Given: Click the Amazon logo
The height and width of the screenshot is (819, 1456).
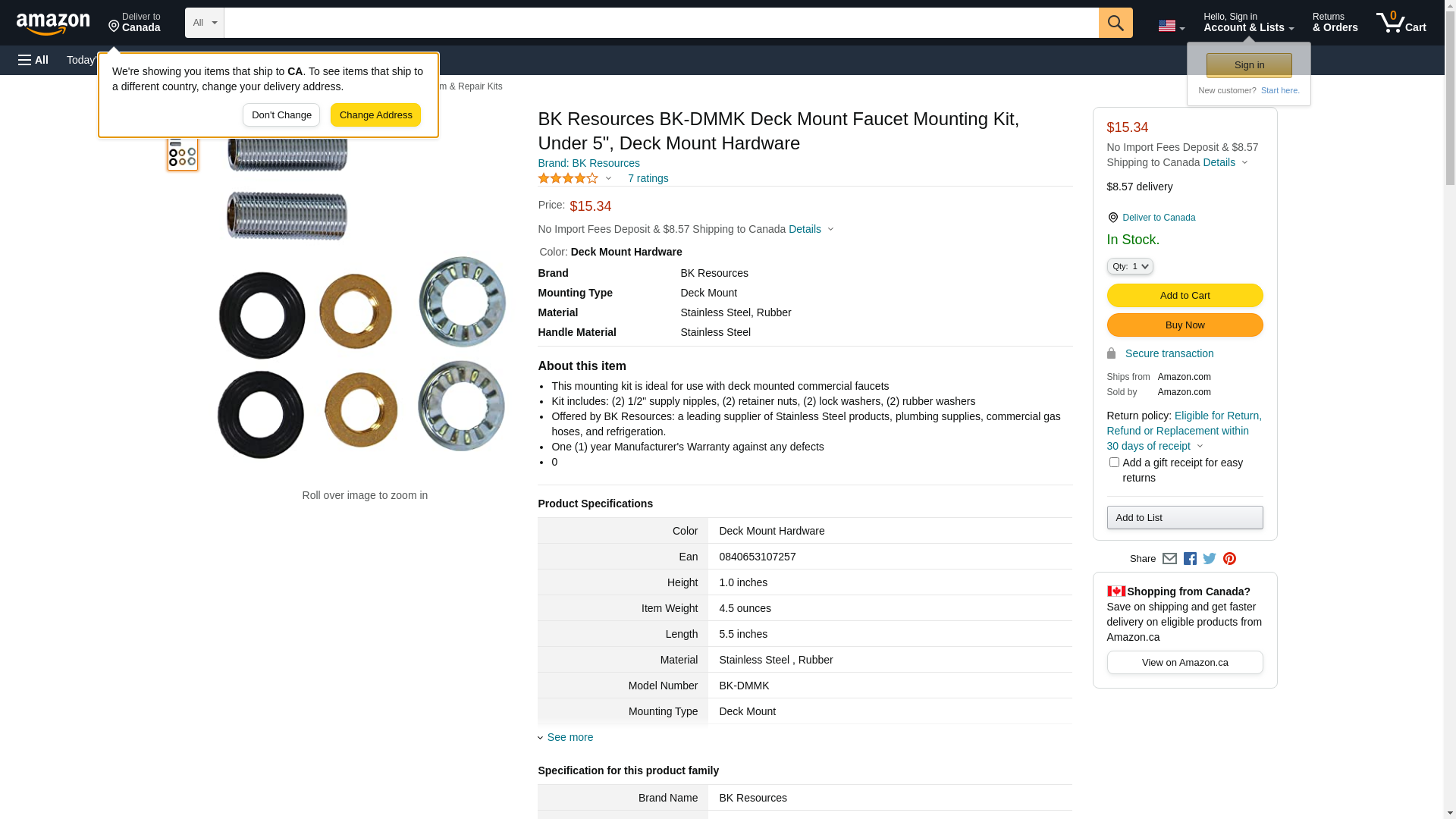Looking at the screenshot, I should pyautogui.click(x=53, y=24).
